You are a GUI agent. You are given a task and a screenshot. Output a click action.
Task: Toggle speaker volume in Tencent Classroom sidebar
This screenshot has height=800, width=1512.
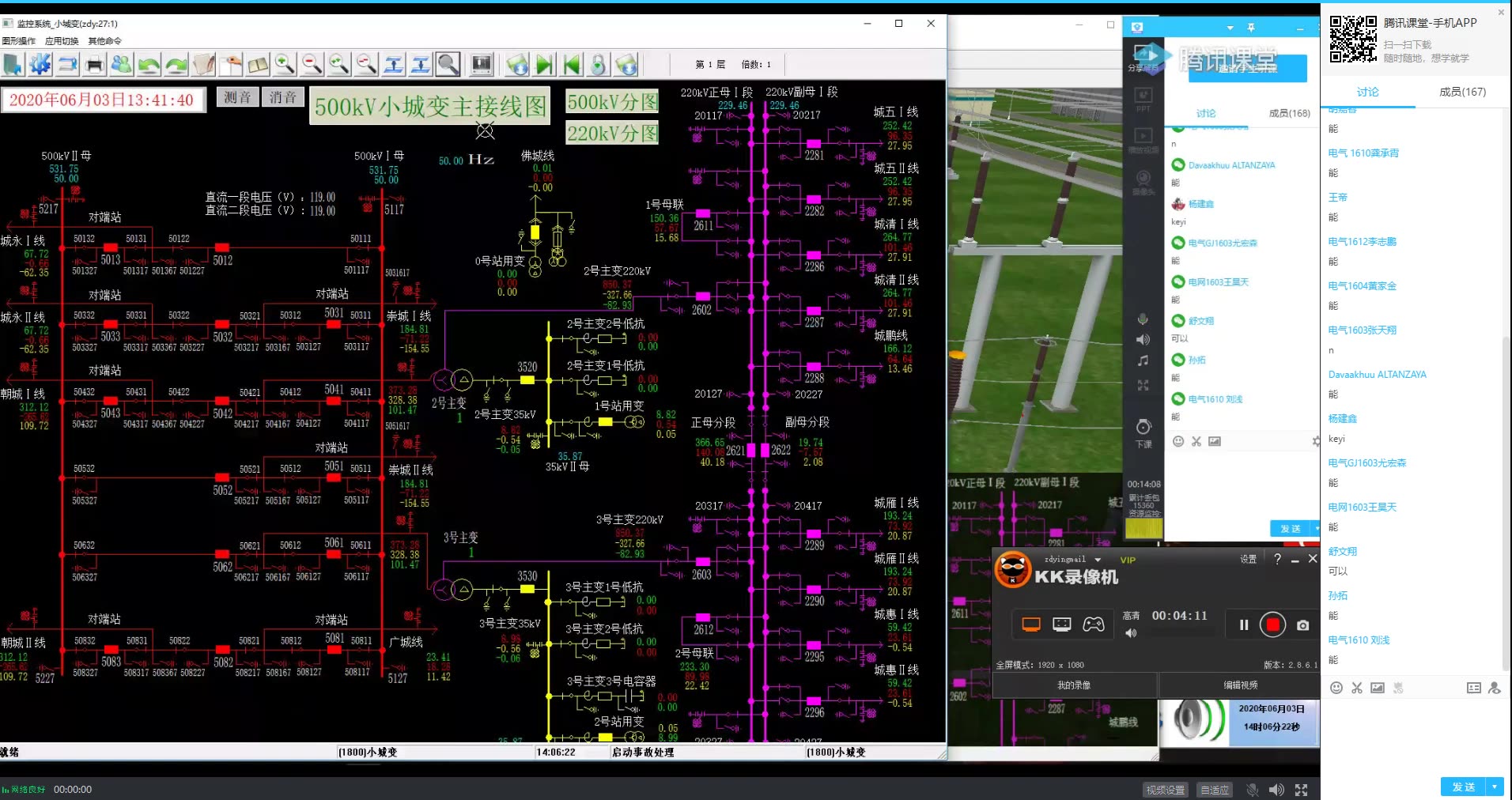pos(1143,339)
